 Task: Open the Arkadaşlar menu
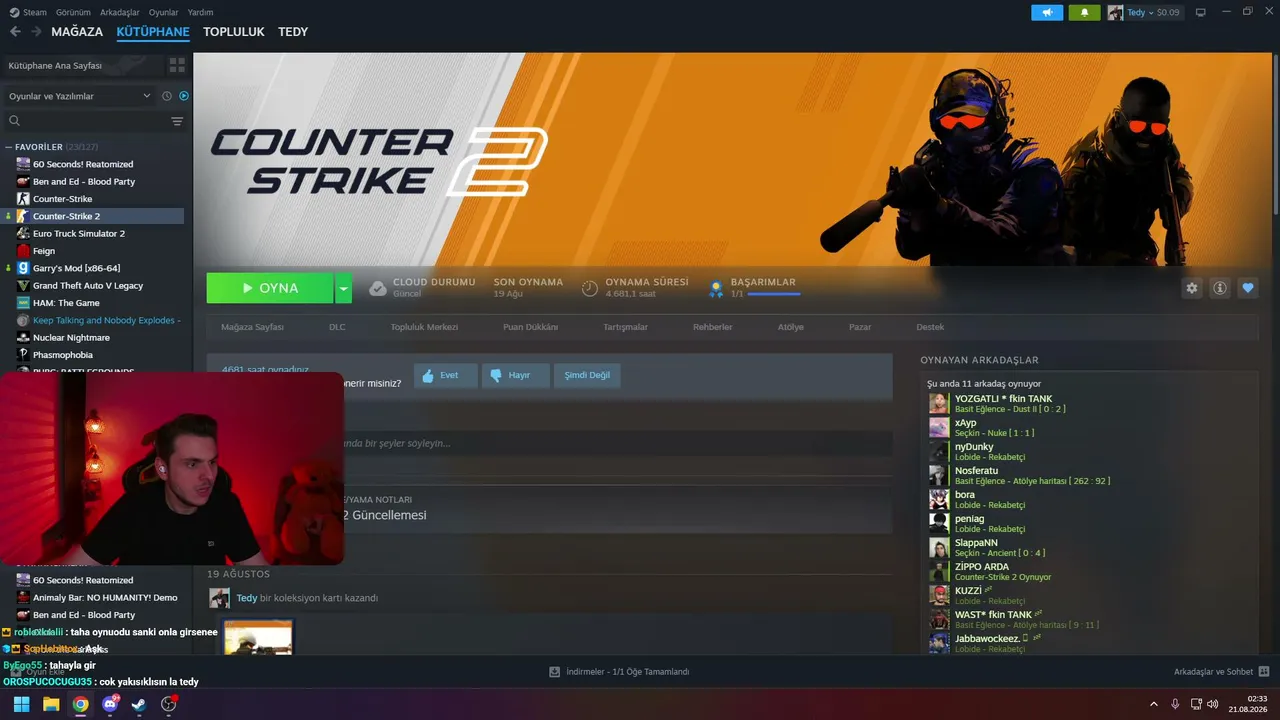pos(120,12)
